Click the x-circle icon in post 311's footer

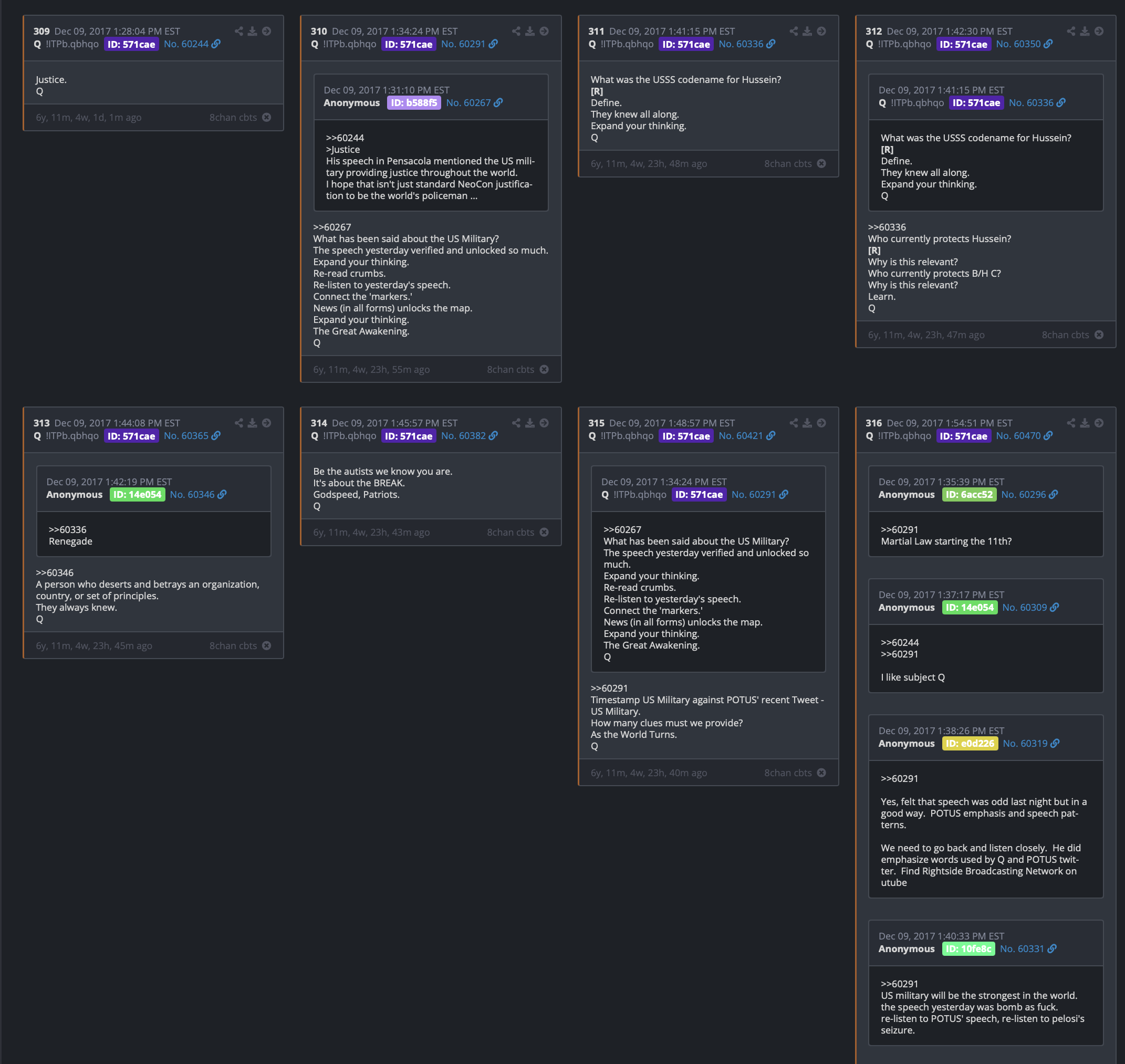(x=821, y=163)
